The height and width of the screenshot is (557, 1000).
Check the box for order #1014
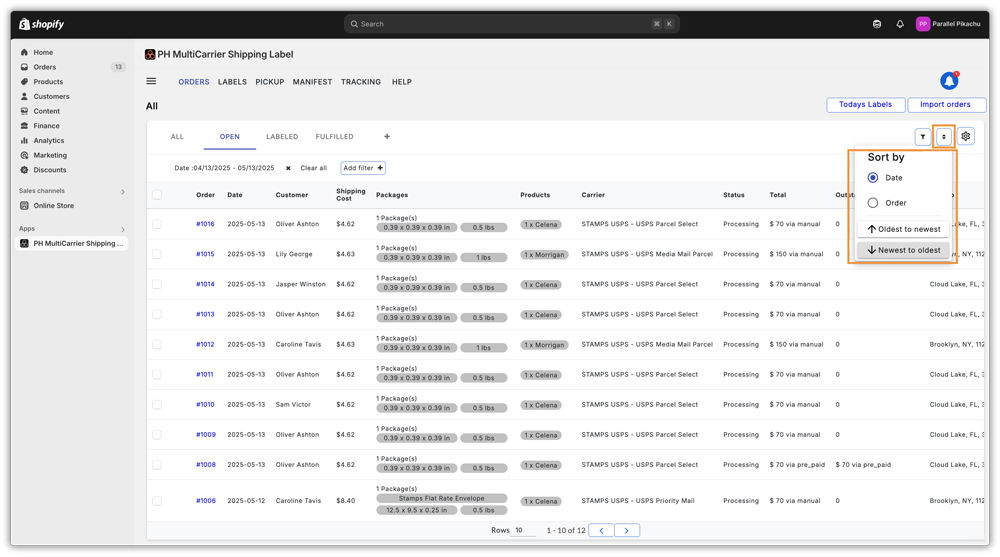pyautogui.click(x=157, y=284)
